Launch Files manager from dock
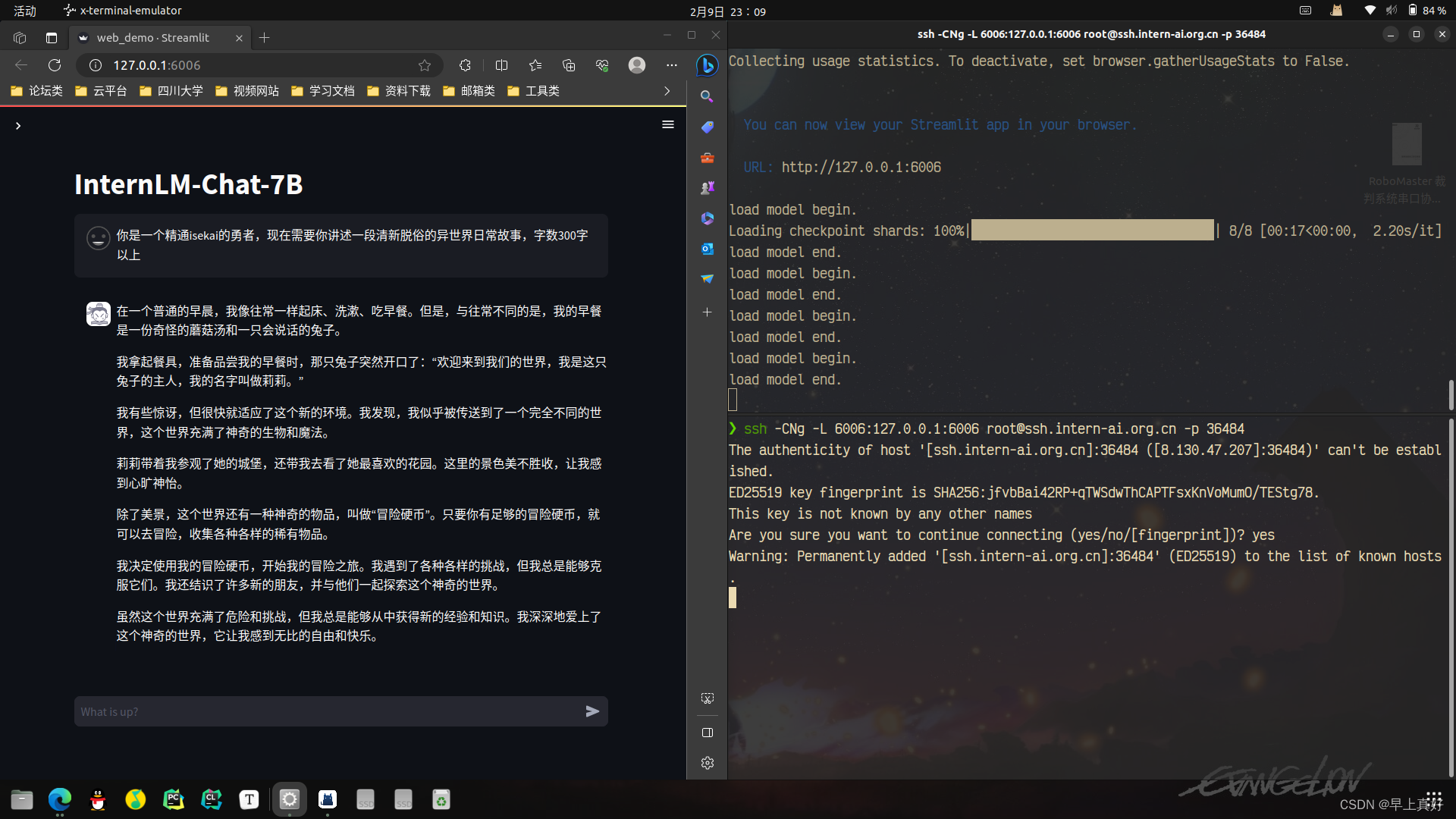This screenshot has height=819, width=1456. click(x=22, y=799)
